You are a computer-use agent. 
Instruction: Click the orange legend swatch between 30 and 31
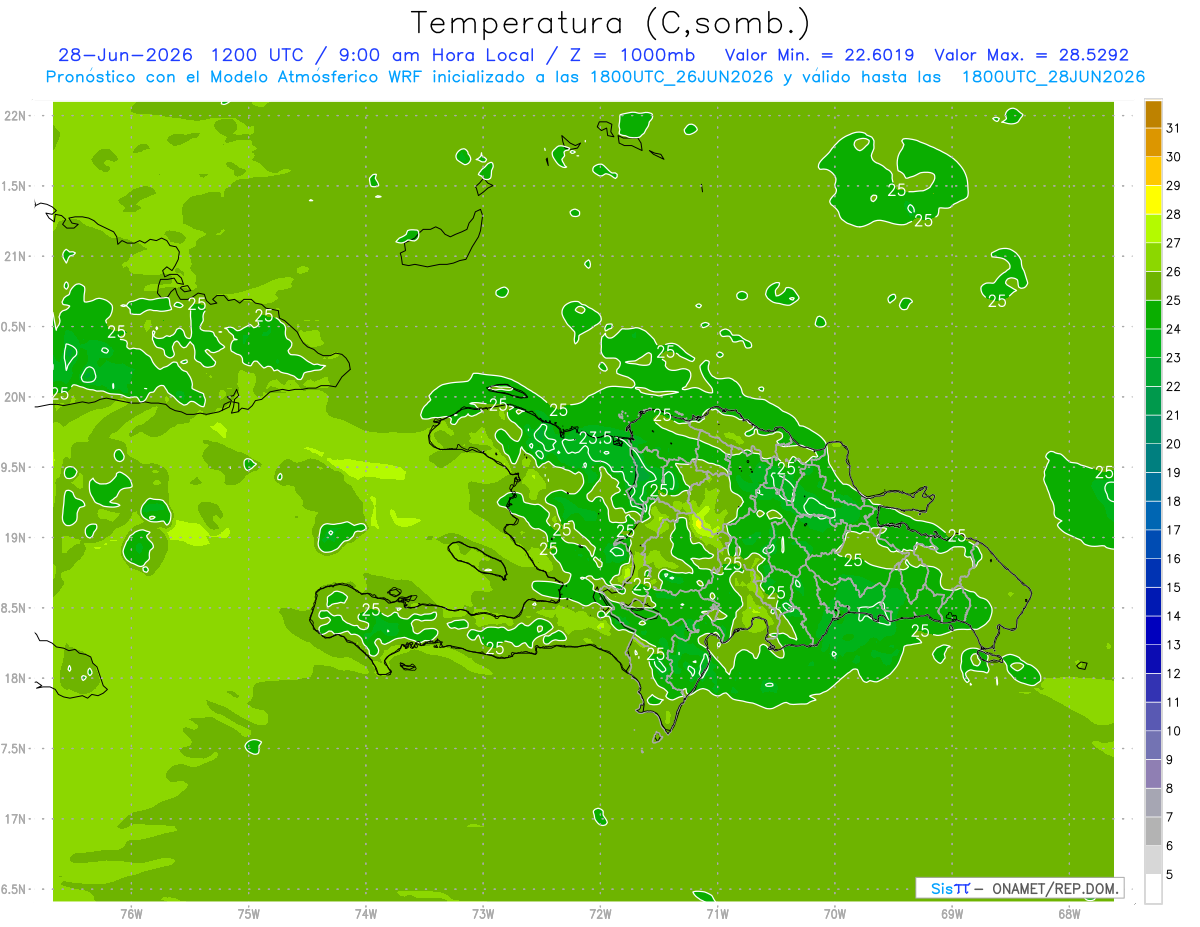pos(1153,142)
